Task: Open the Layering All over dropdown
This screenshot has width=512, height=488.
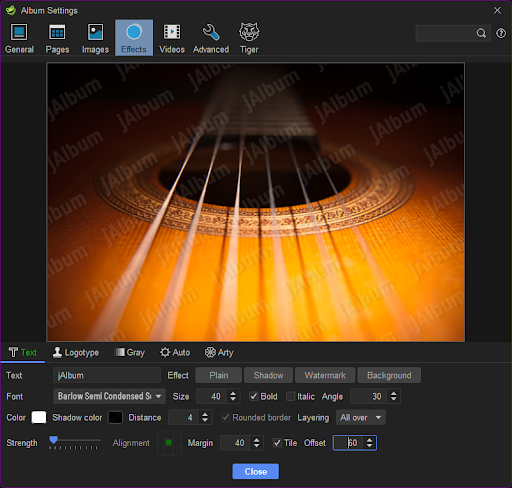Action: click(361, 417)
